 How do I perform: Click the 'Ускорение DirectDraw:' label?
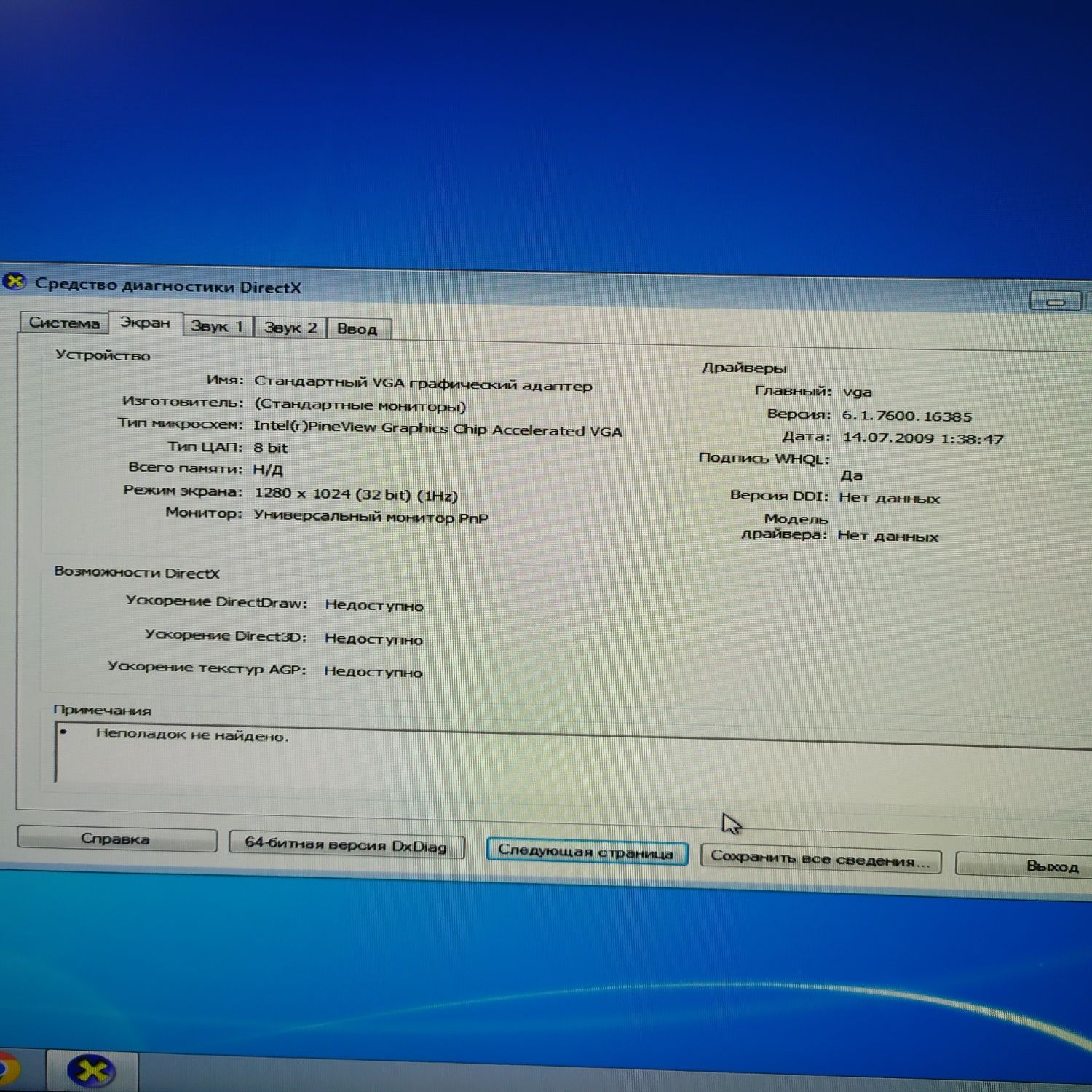tap(216, 602)
